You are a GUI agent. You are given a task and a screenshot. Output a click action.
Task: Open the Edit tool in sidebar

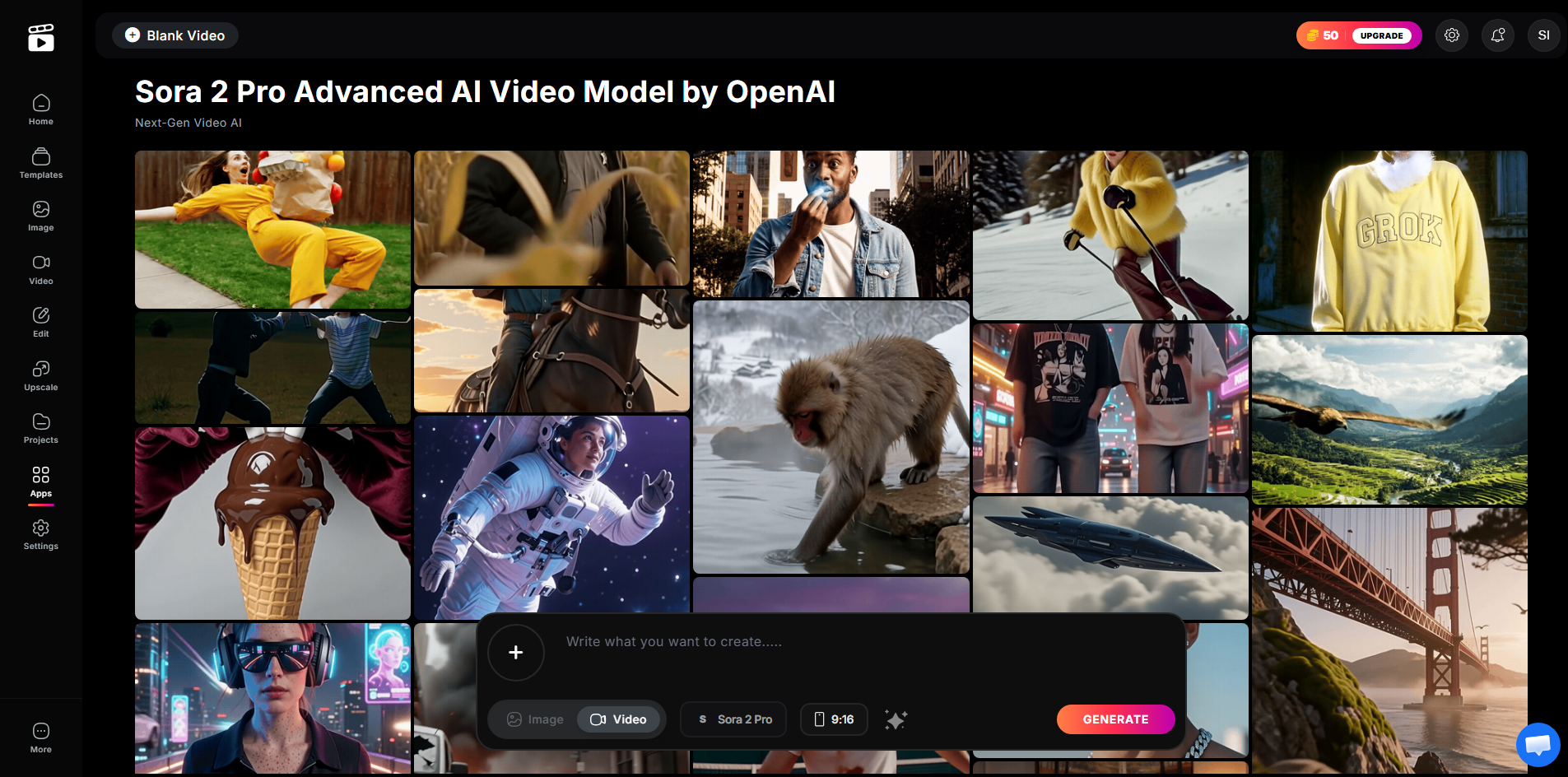(41, 322)
